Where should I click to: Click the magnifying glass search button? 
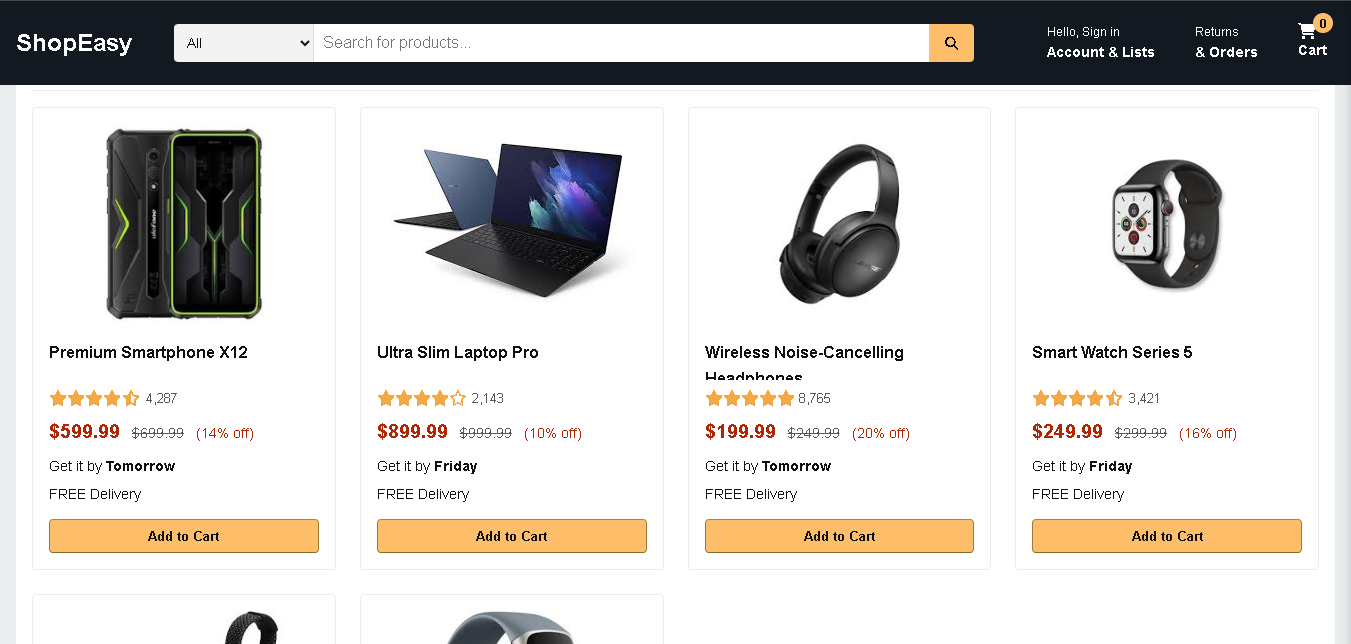pos(951,43)
